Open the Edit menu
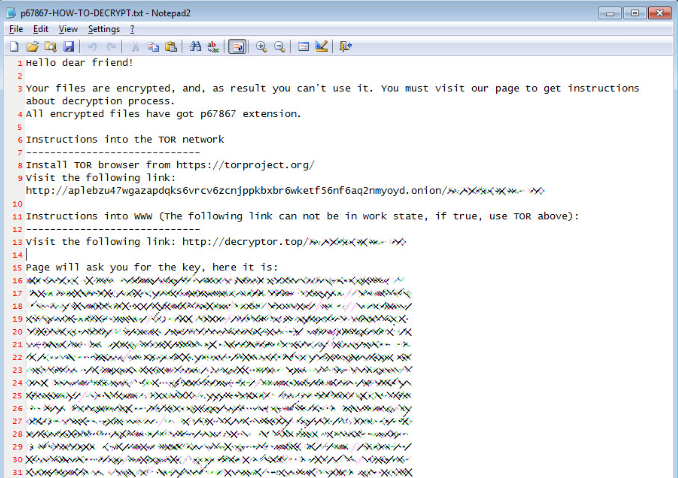 click(x=40, y=29)
